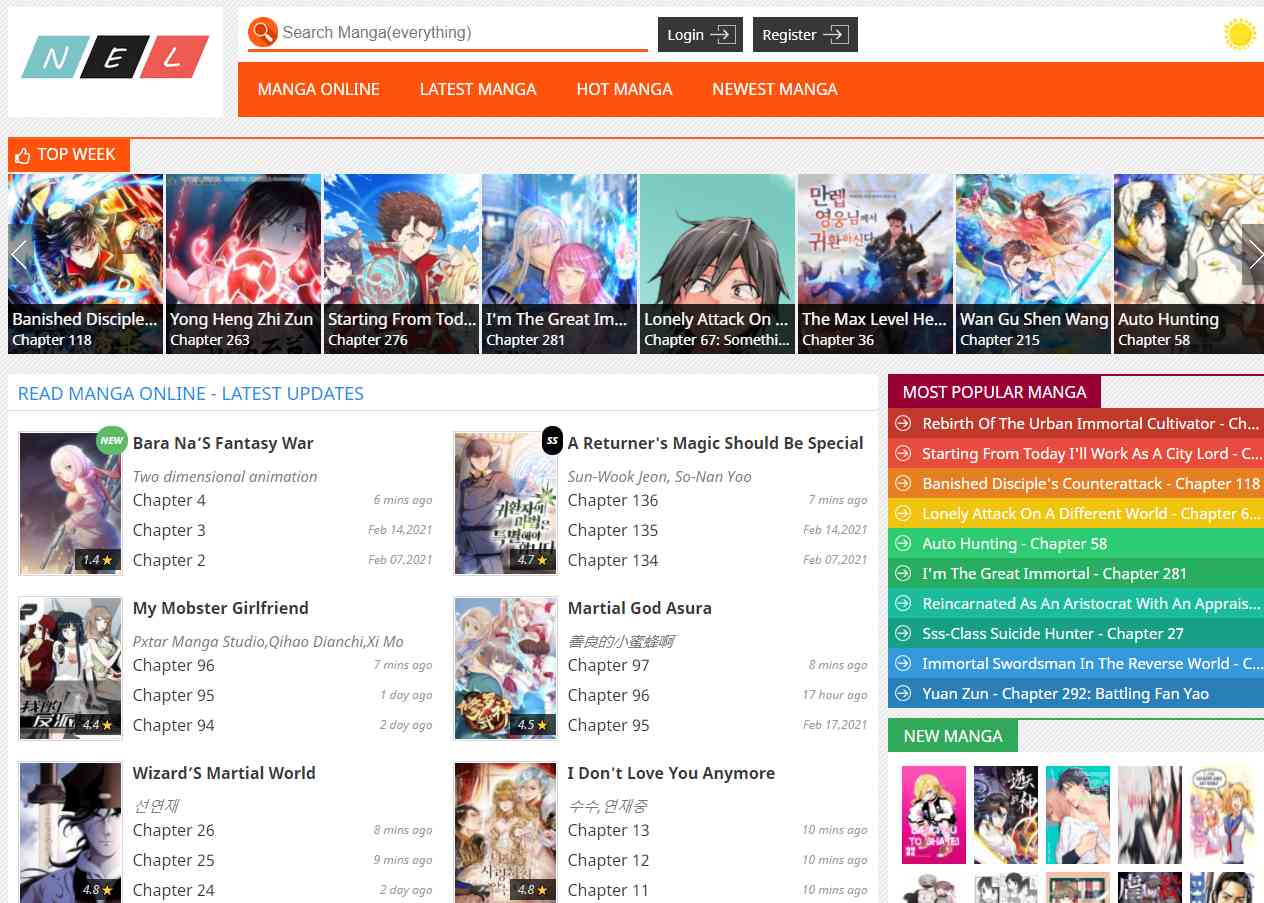1264x903 pixels.
Task: Open Bara Na'S Fantasy War title
Action: [x=223, y=443]
